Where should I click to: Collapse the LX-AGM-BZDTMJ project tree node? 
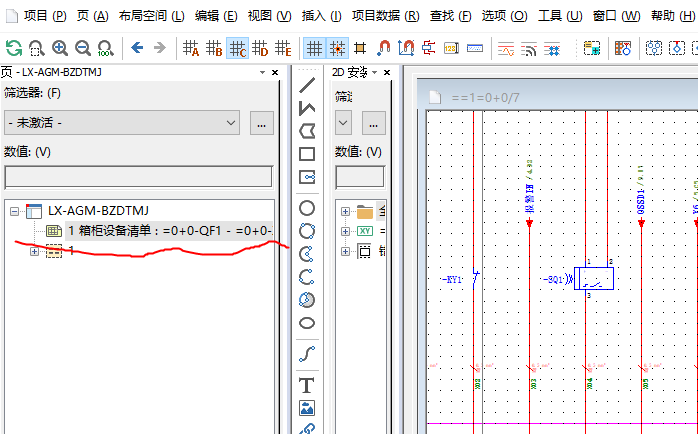pyautogui.click(x=15, y=211)
